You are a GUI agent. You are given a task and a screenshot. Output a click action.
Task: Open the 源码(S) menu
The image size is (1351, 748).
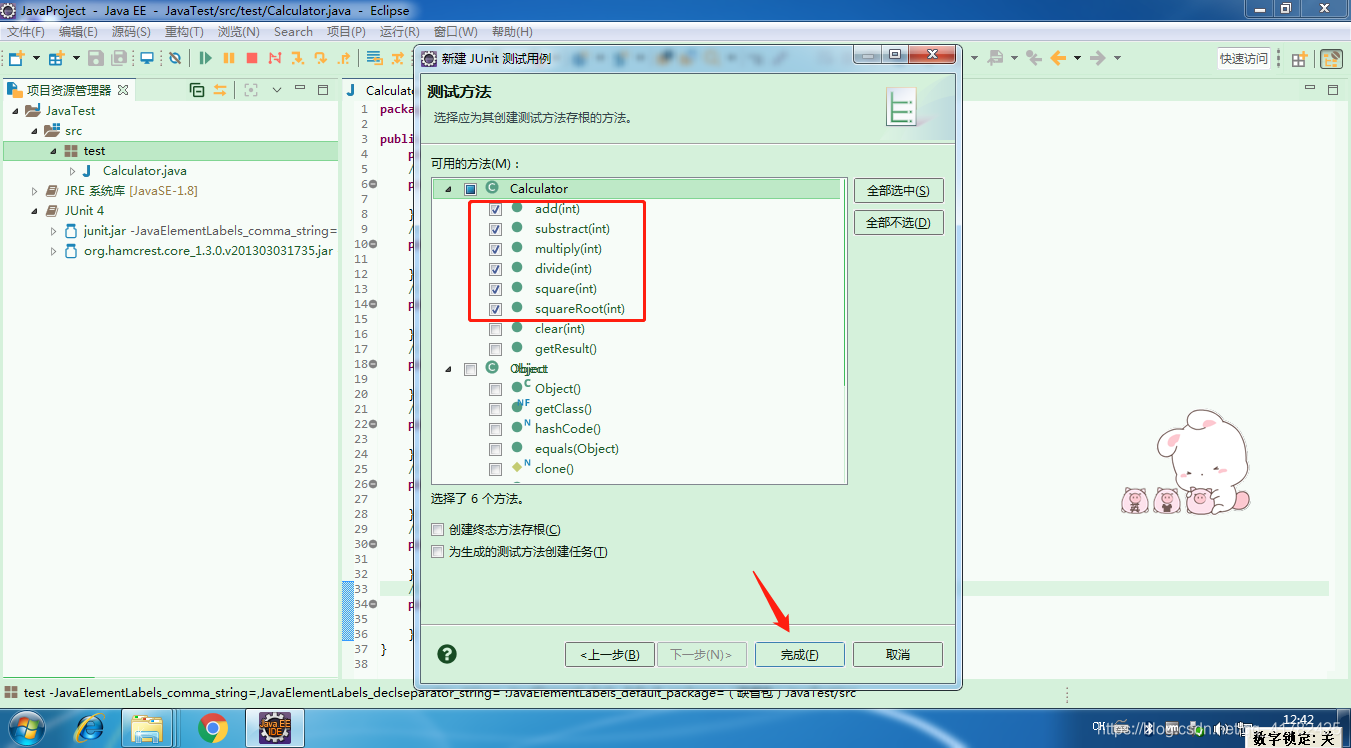[131, 32]
